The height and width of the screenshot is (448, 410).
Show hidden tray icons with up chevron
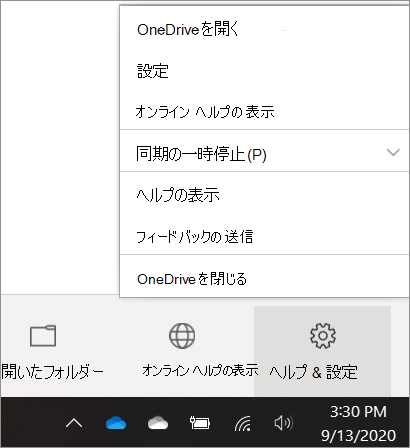[x=74, y=423]
